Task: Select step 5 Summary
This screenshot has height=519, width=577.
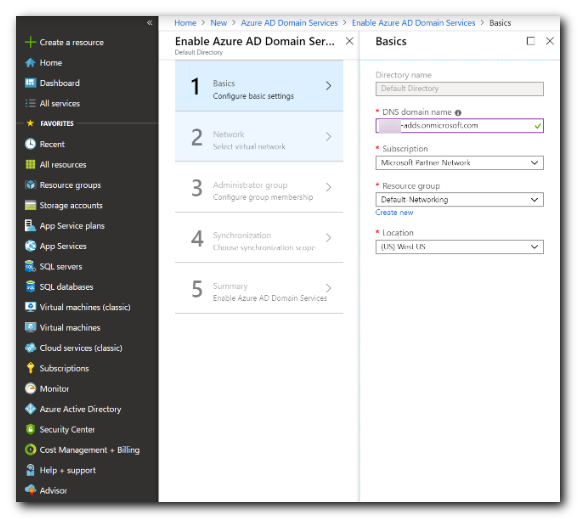Action: click(x=259, y=288)
